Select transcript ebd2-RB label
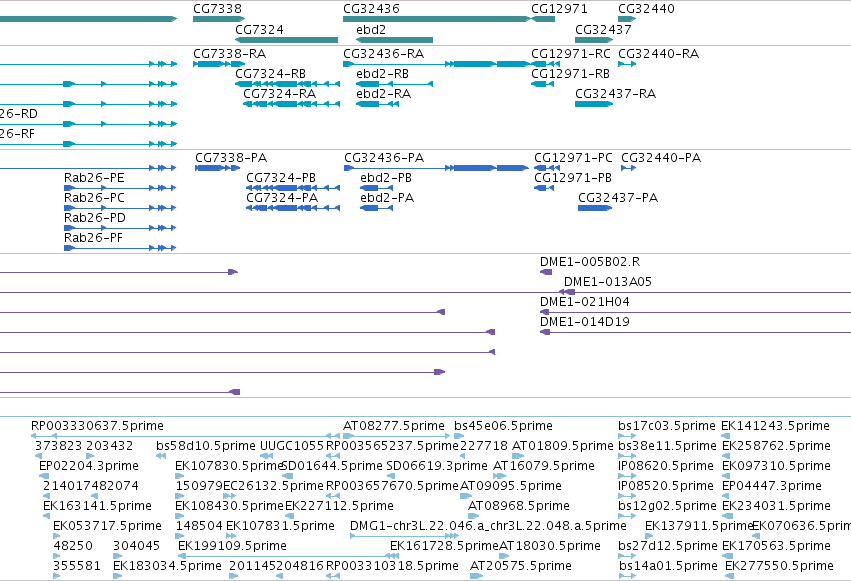This screenshot has width=851, height=581. pos(383,74)
